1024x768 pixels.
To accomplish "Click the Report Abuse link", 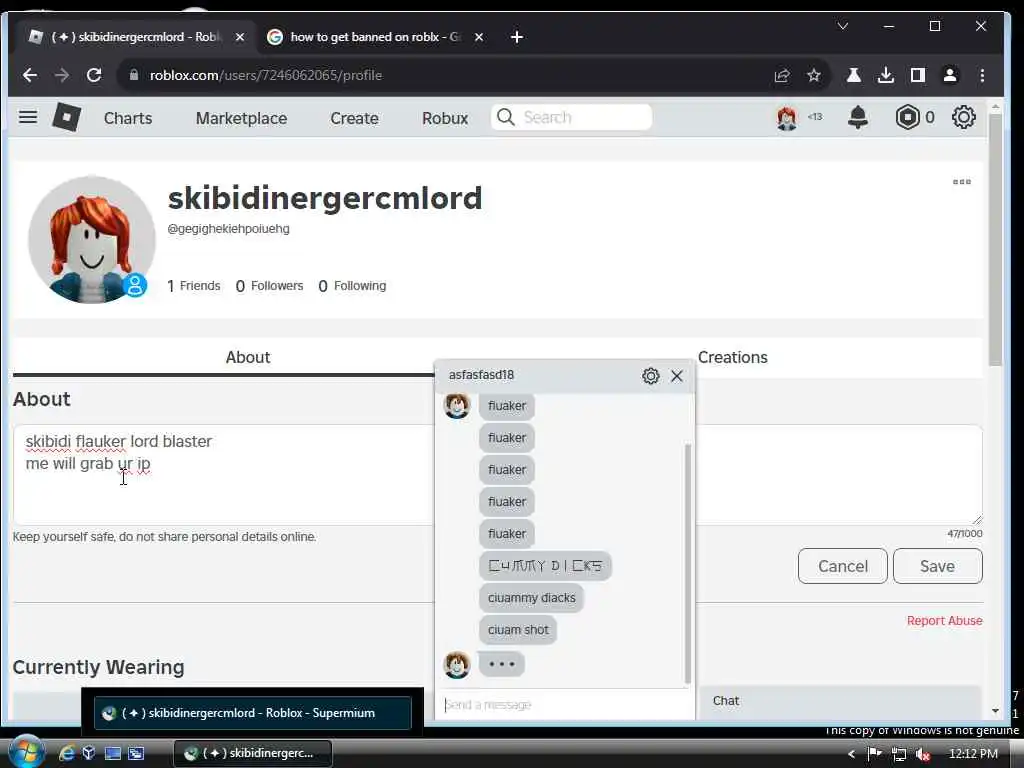I will (x=944, y=621).
